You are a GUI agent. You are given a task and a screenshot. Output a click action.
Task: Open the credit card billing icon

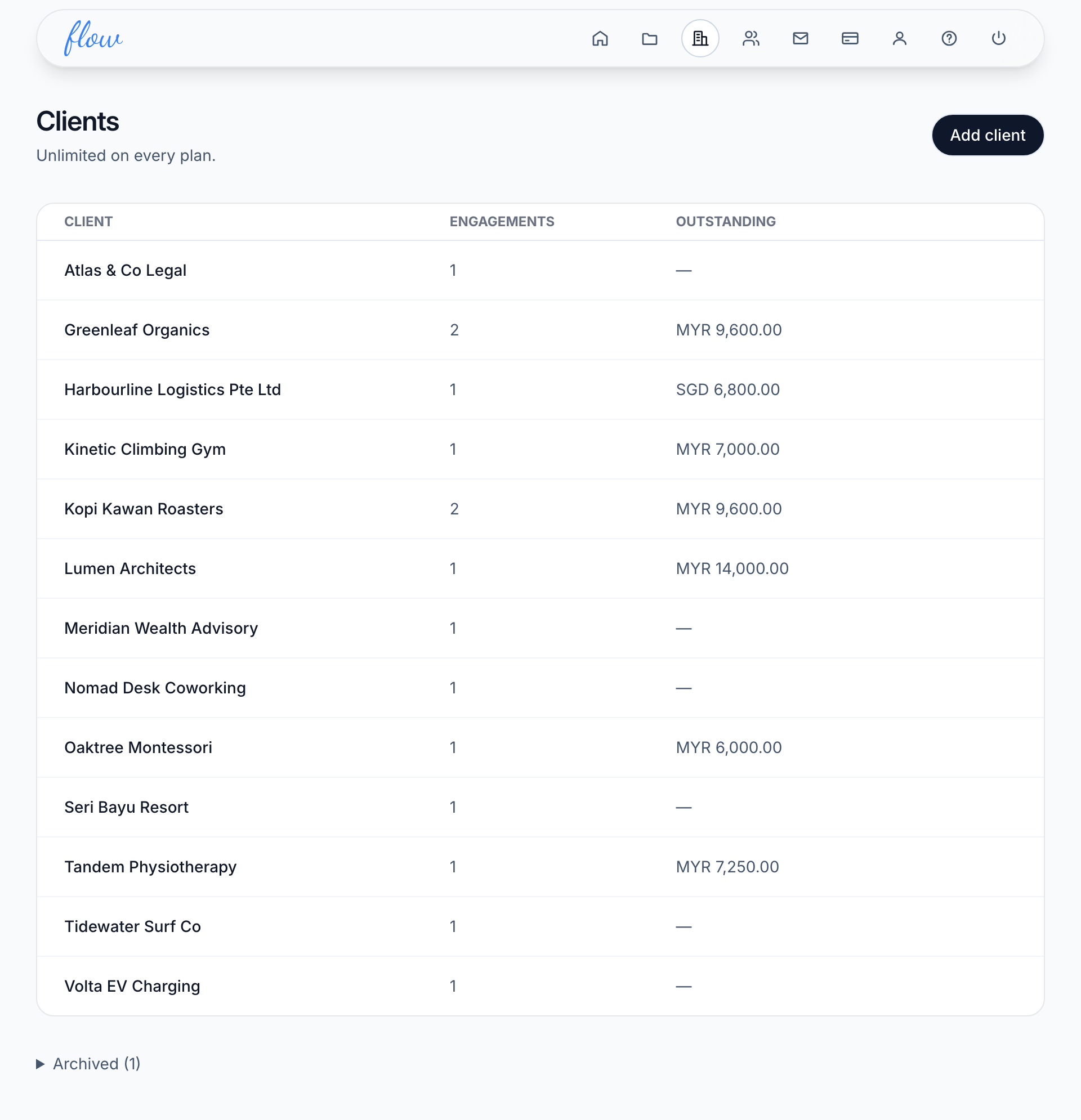click(x=850, y=38)
